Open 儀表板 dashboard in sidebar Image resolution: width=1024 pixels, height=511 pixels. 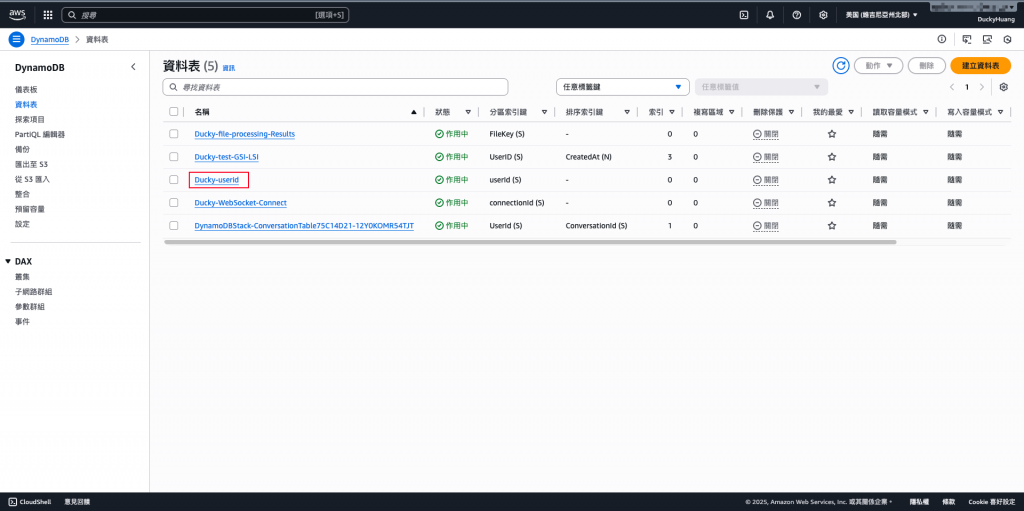click(x=26, y=90)
